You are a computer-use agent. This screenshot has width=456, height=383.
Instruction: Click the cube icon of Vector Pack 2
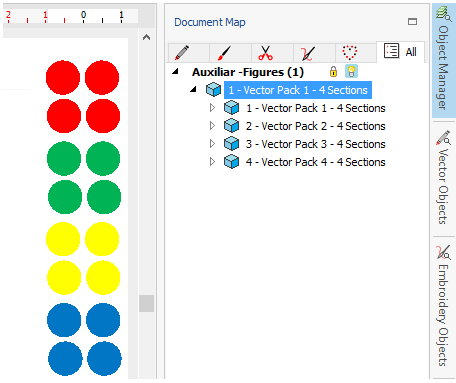coord(231,126)
